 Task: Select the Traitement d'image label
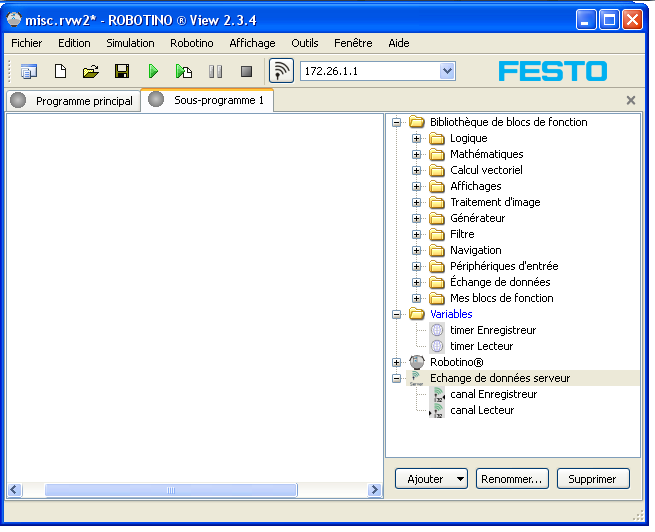(495, 203)
